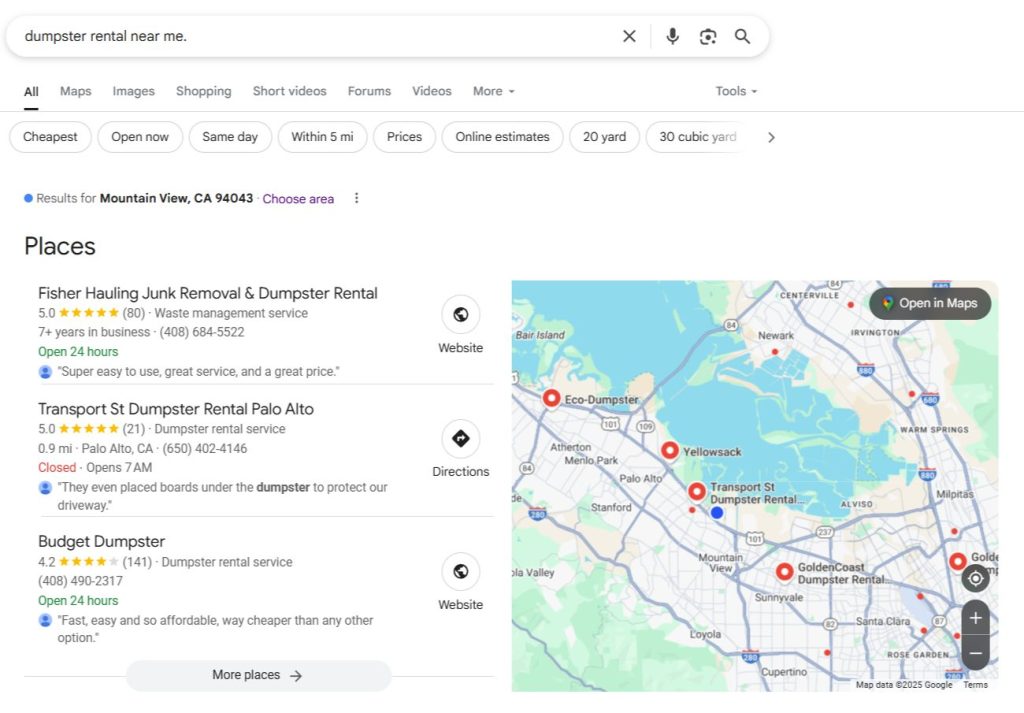Screen dimensions: 1024x713
Task: Apply the Within 5 mi filter
Action: (x=322, y=136)
